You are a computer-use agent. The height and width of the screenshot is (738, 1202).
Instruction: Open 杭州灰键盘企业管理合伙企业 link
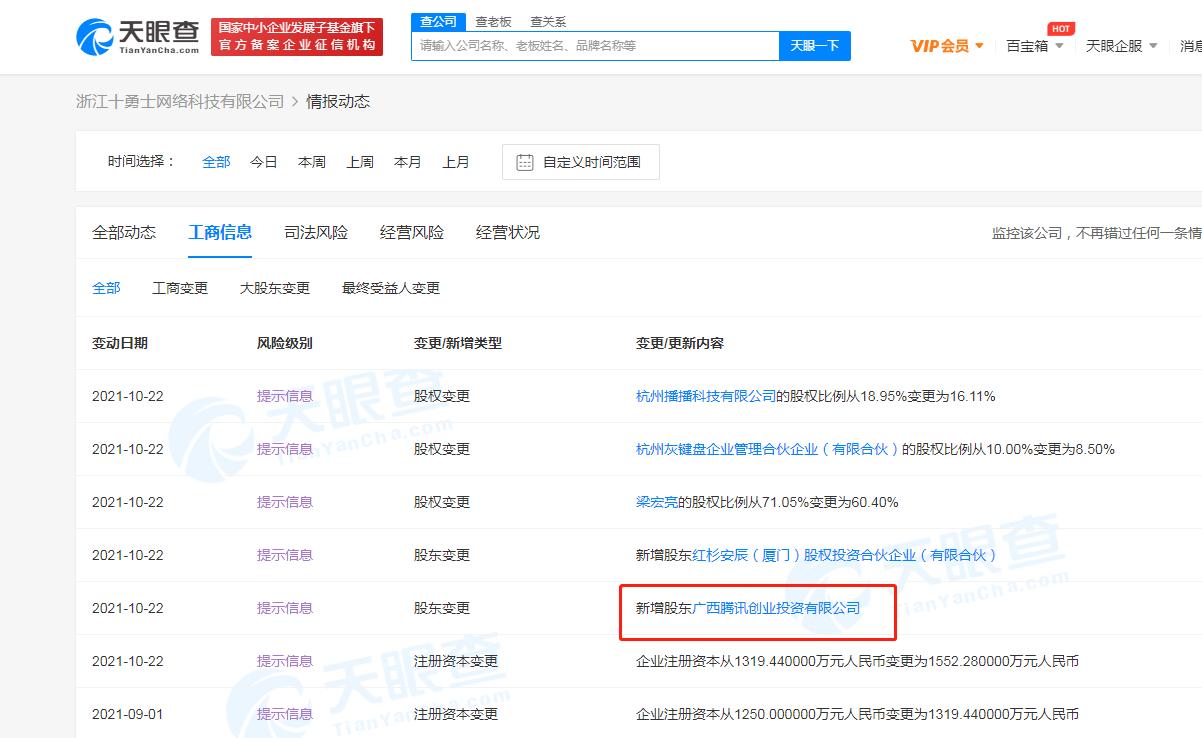point(768,449)
